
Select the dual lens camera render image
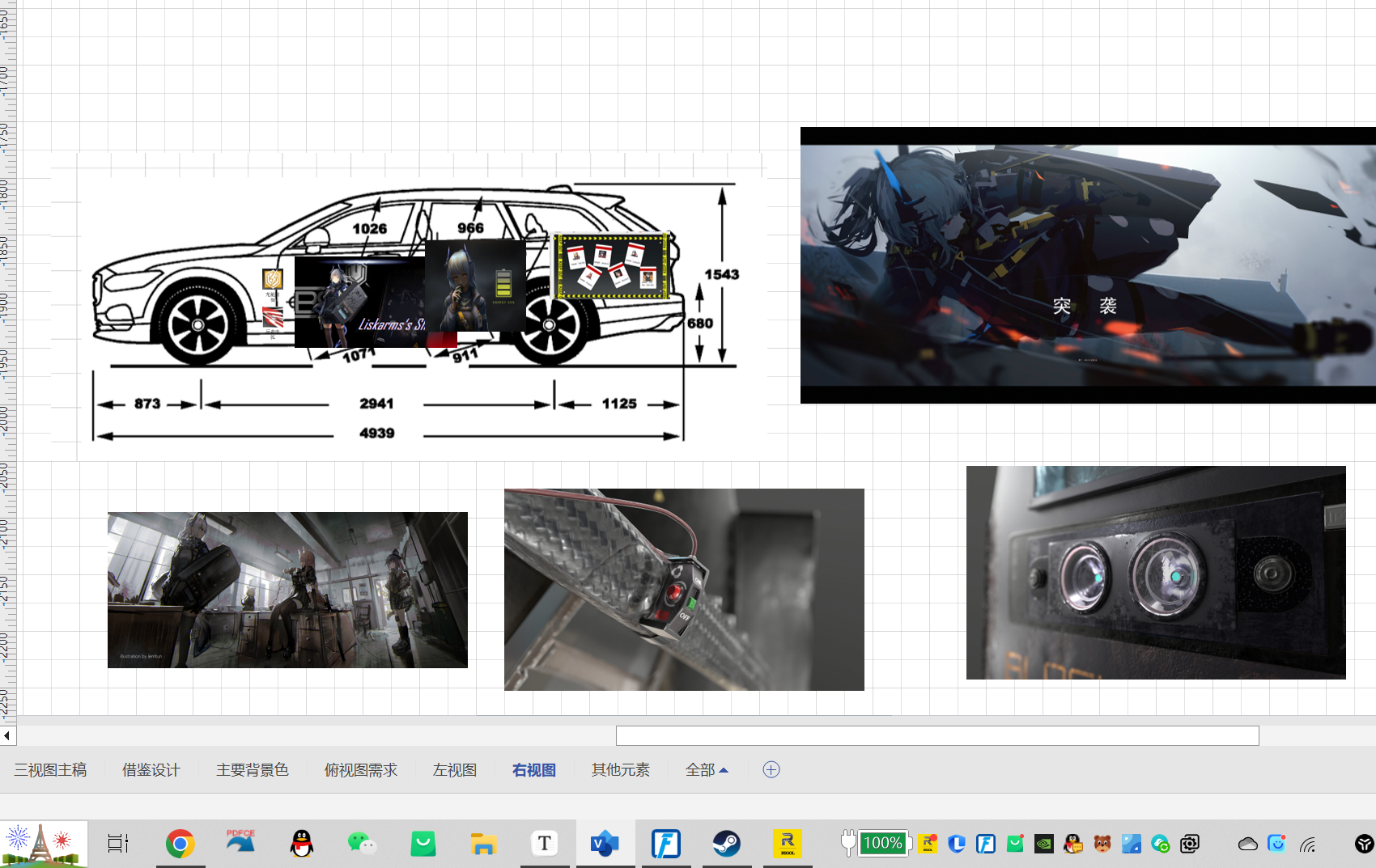[x=1156, y=573]
